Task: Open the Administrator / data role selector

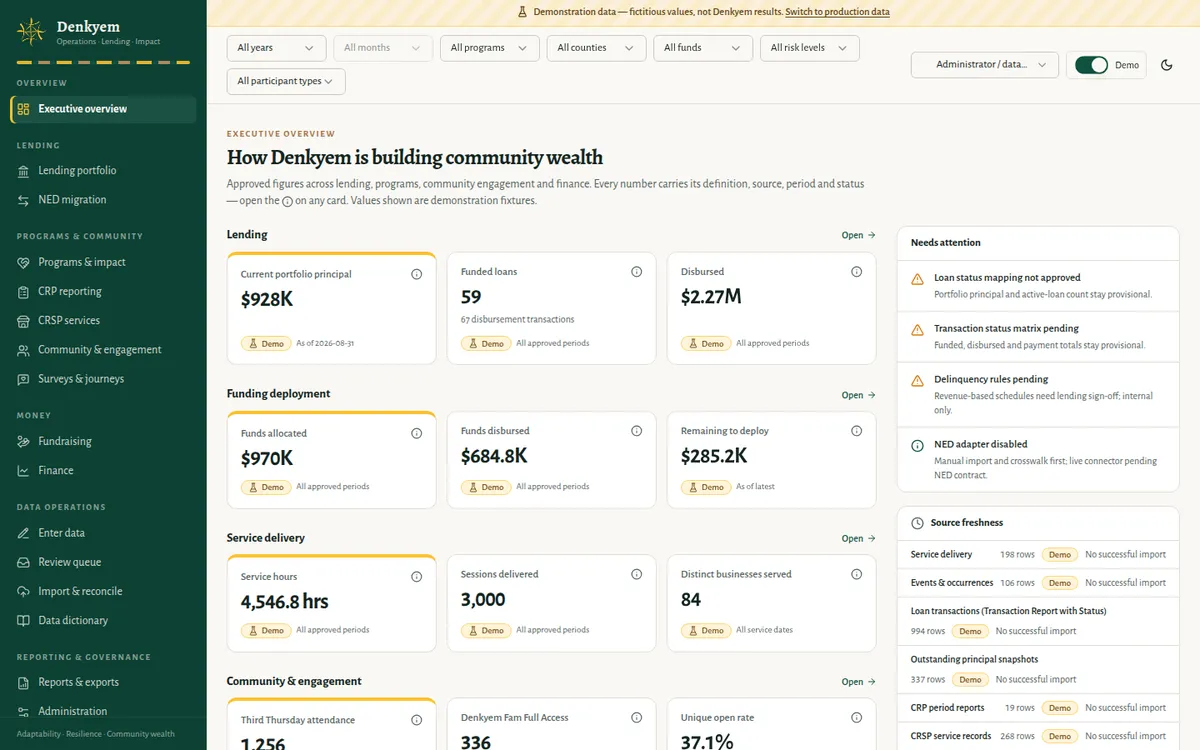Action: tap(985, 65)
